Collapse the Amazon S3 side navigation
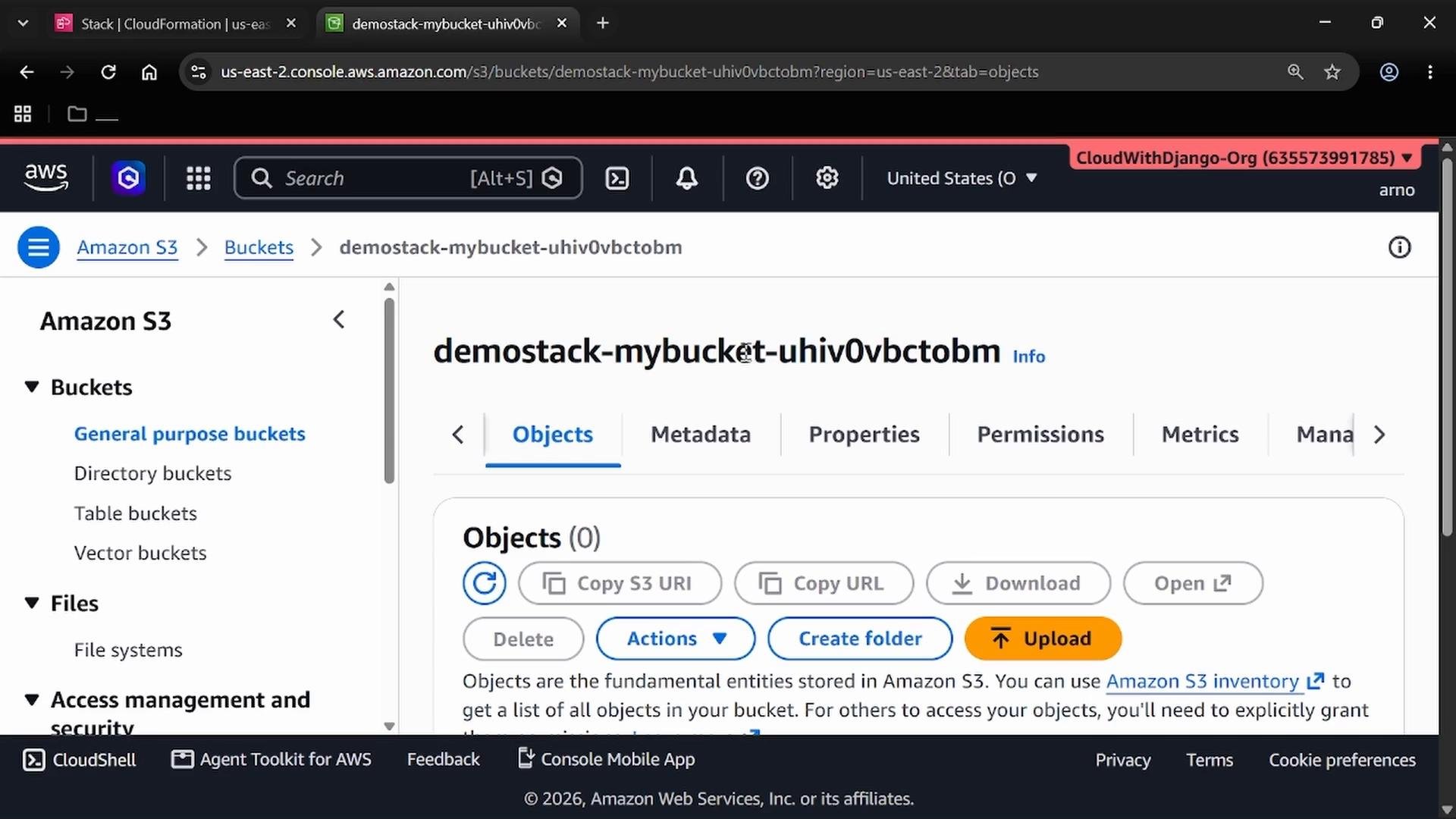1456x819 pixels. pos(339,320)
